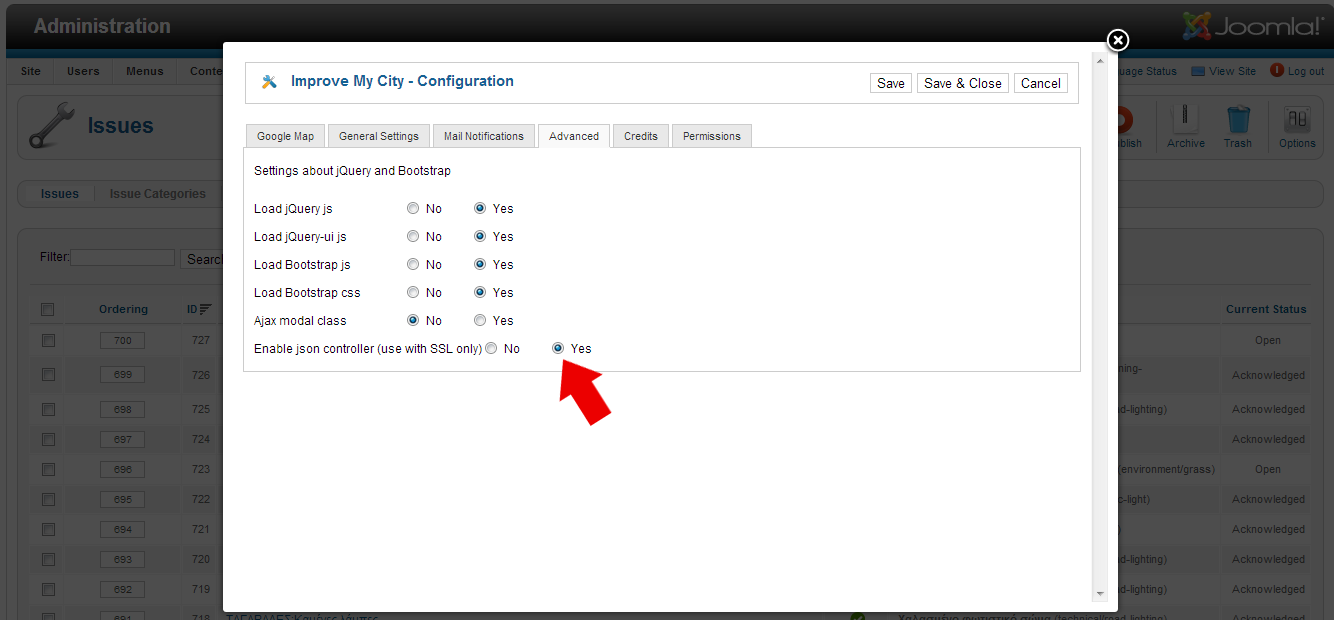Select No for Load Bootstrap js
The height and width of the screenshot is (620, 1334).
click(413, 265)
